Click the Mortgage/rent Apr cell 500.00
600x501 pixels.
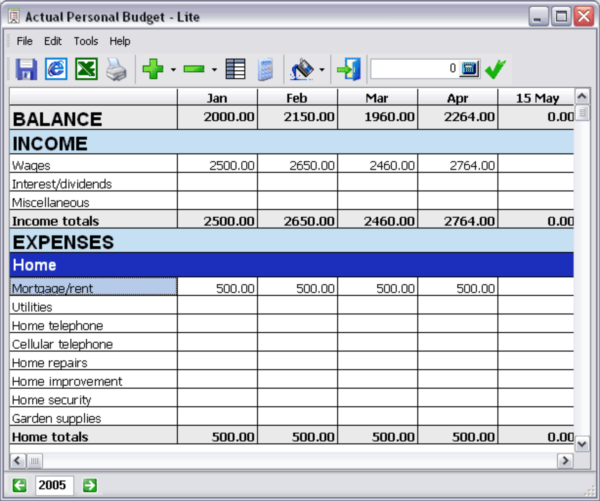point(458,287)
